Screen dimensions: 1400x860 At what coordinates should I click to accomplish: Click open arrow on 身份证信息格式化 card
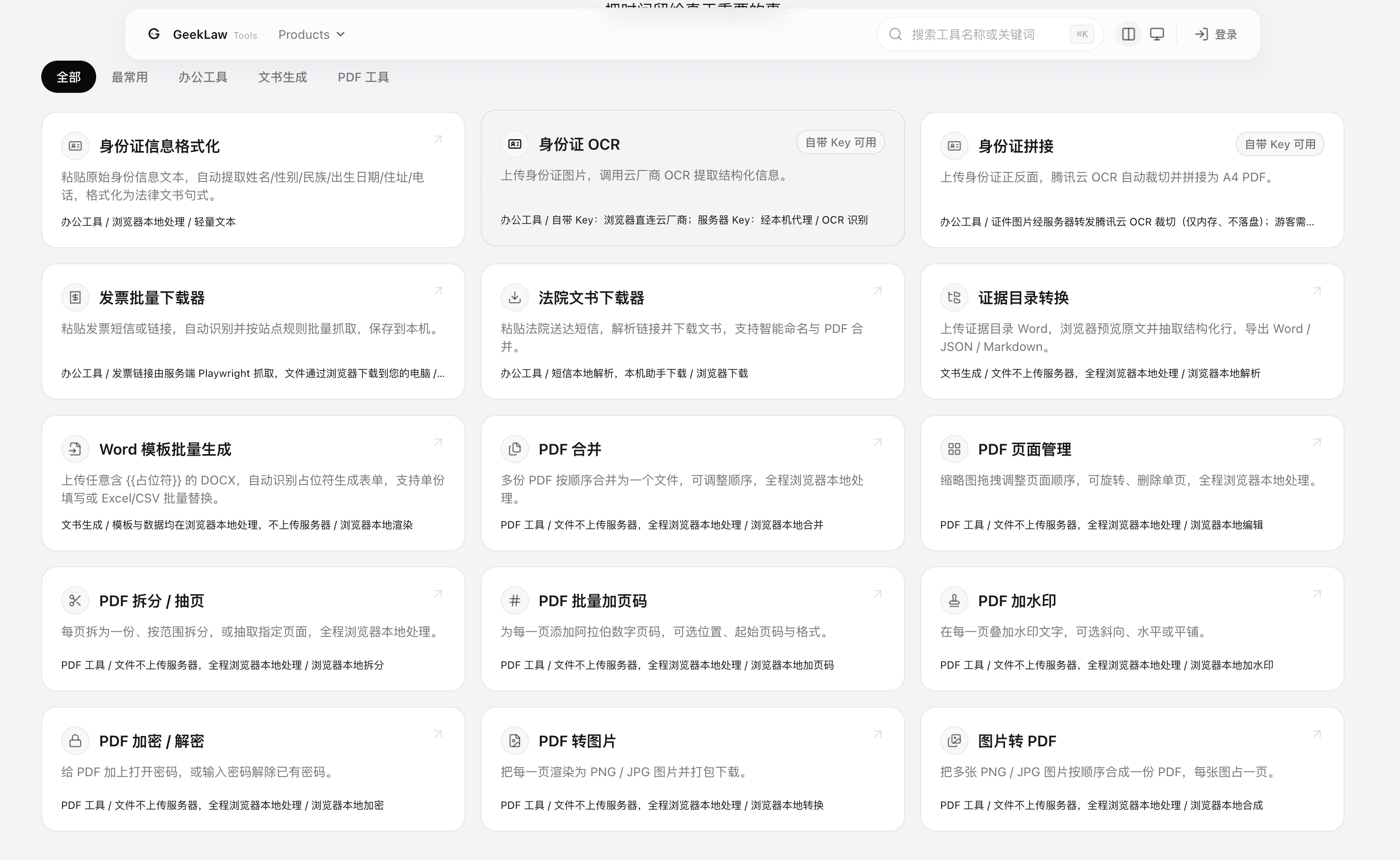[438, 139]
